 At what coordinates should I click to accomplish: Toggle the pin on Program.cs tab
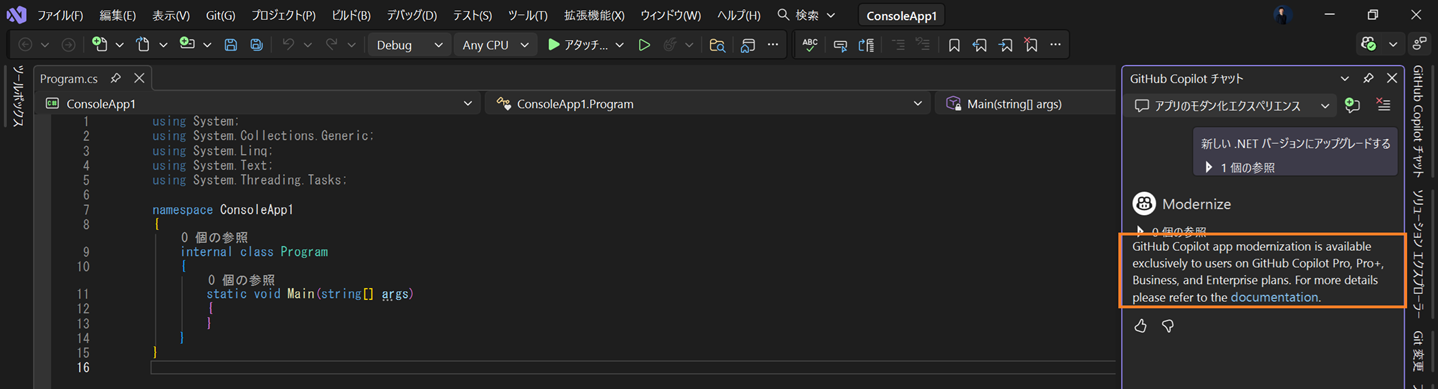click(x=116, y=78)
